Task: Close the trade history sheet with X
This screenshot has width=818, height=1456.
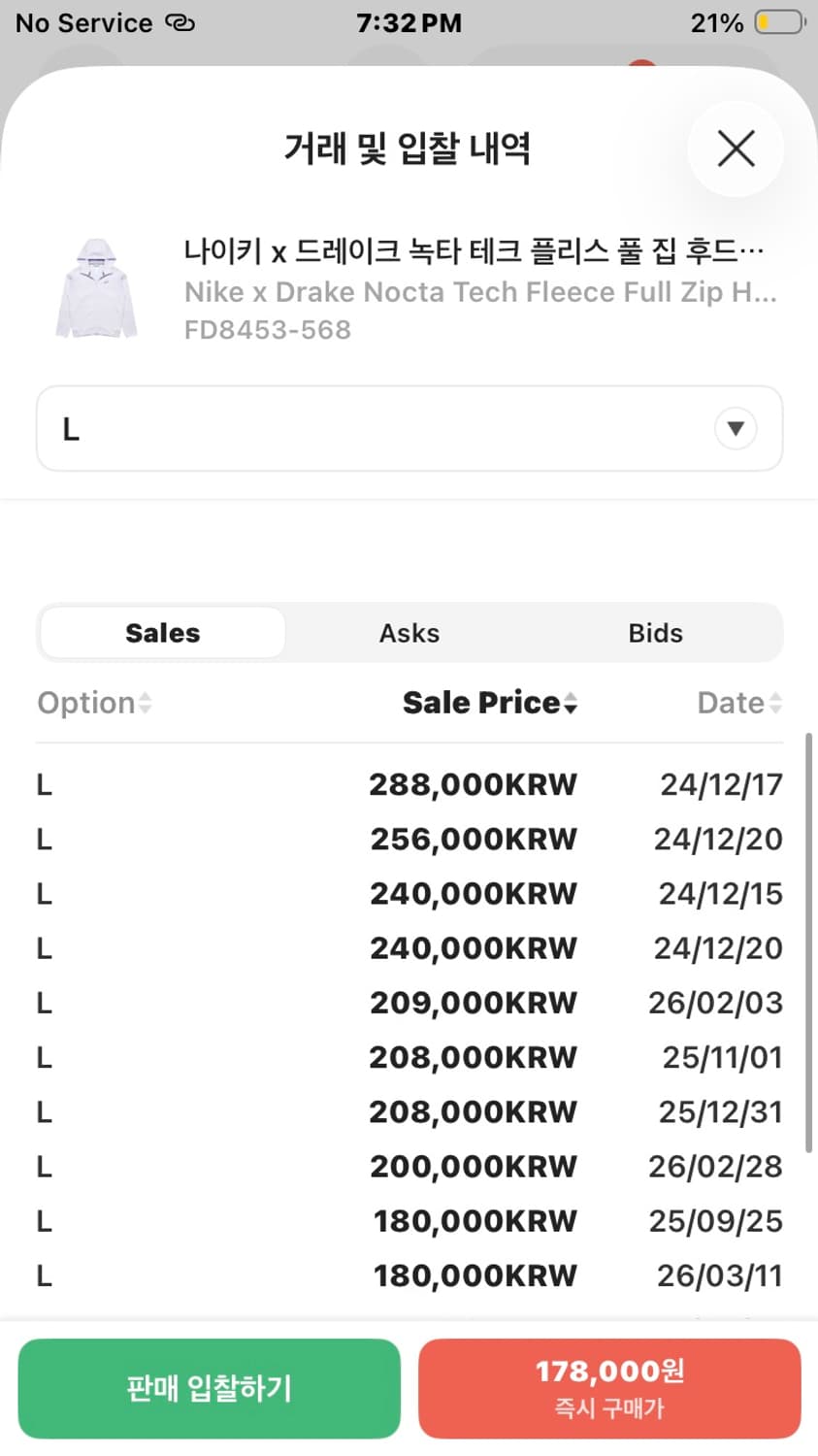Action: 736,149
